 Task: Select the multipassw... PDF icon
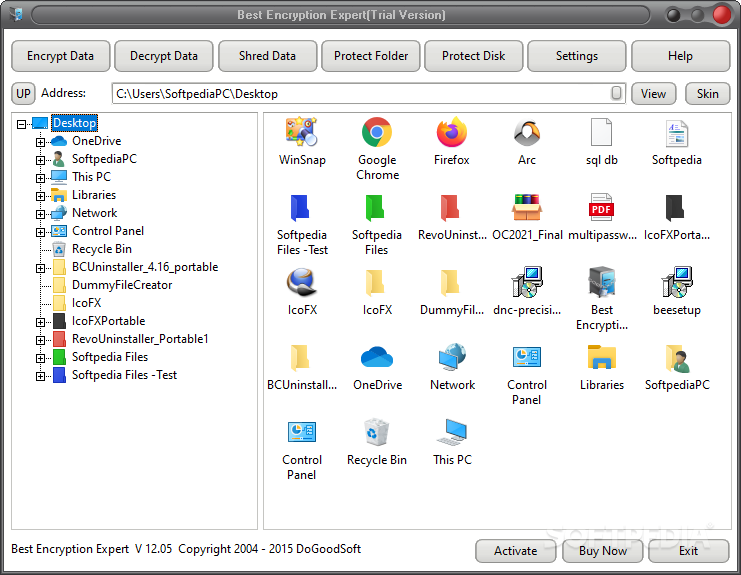pos(601,207)
